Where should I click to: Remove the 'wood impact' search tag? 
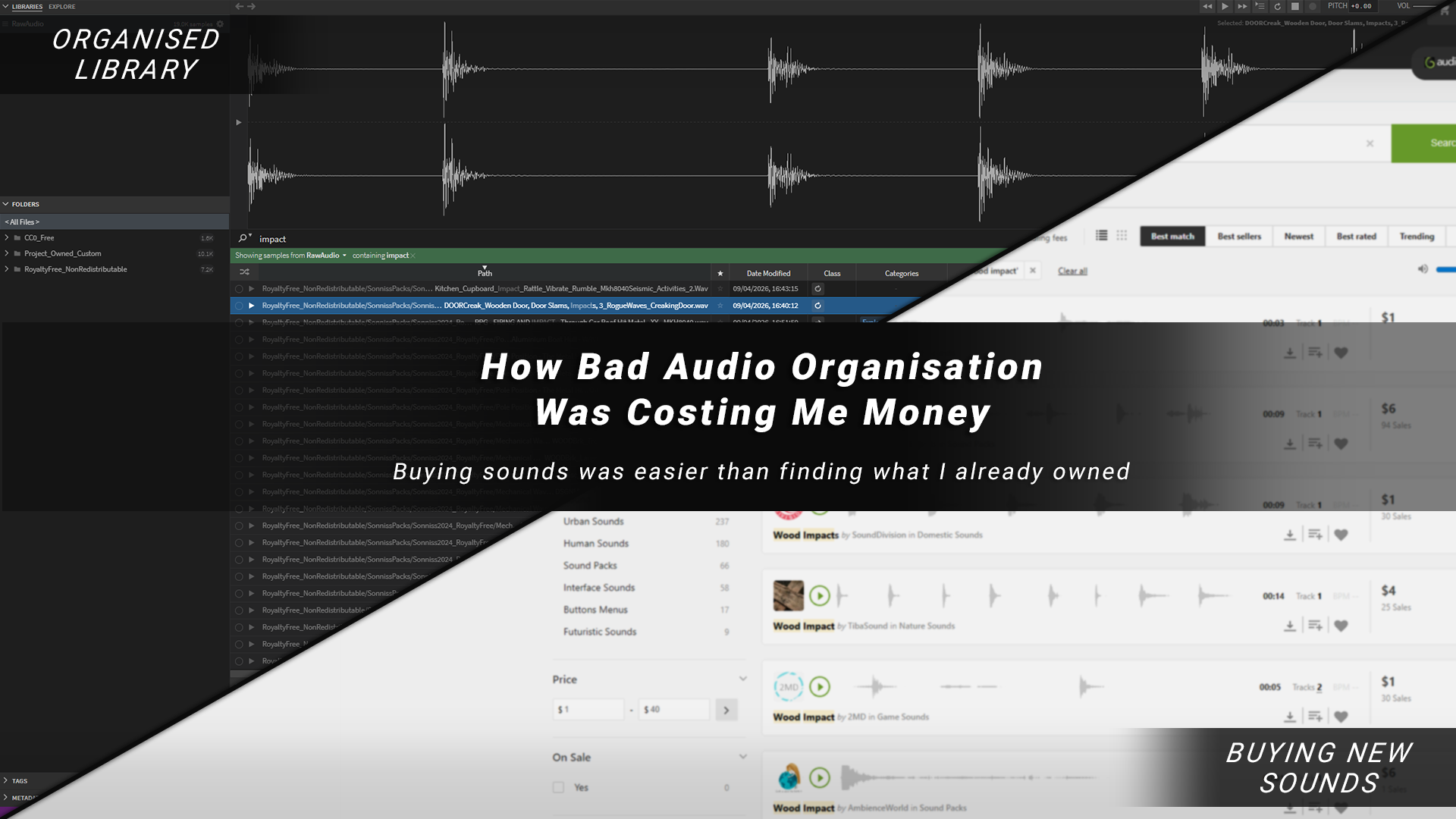pos(1032,271)
